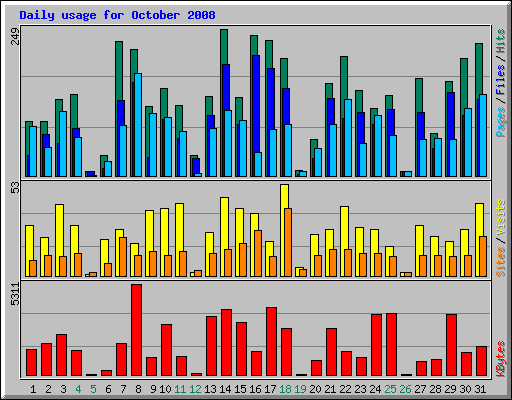This screenshot has height=400, width=512.
Task: Click the orange Sites legend label
Action: 501,262
